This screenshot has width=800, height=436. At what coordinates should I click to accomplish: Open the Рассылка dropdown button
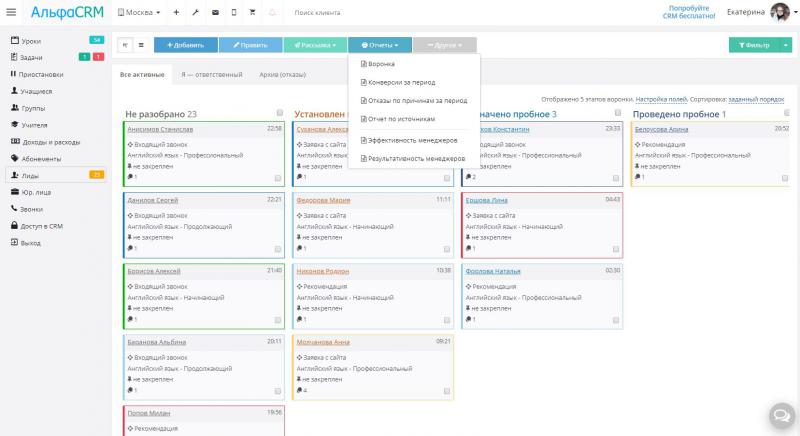pyautogui.click(x=313, y=45)
